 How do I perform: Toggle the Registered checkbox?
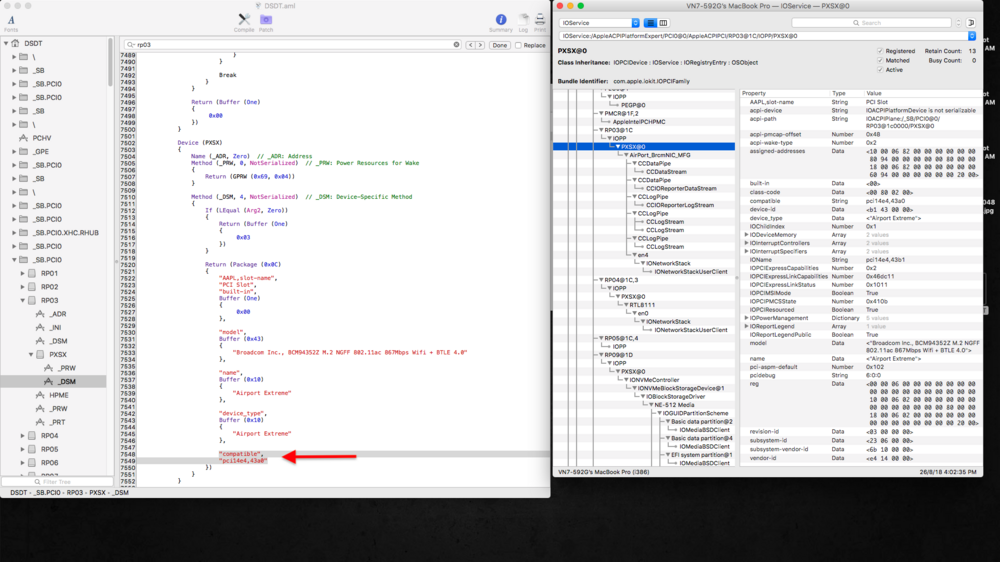[880, 51]
